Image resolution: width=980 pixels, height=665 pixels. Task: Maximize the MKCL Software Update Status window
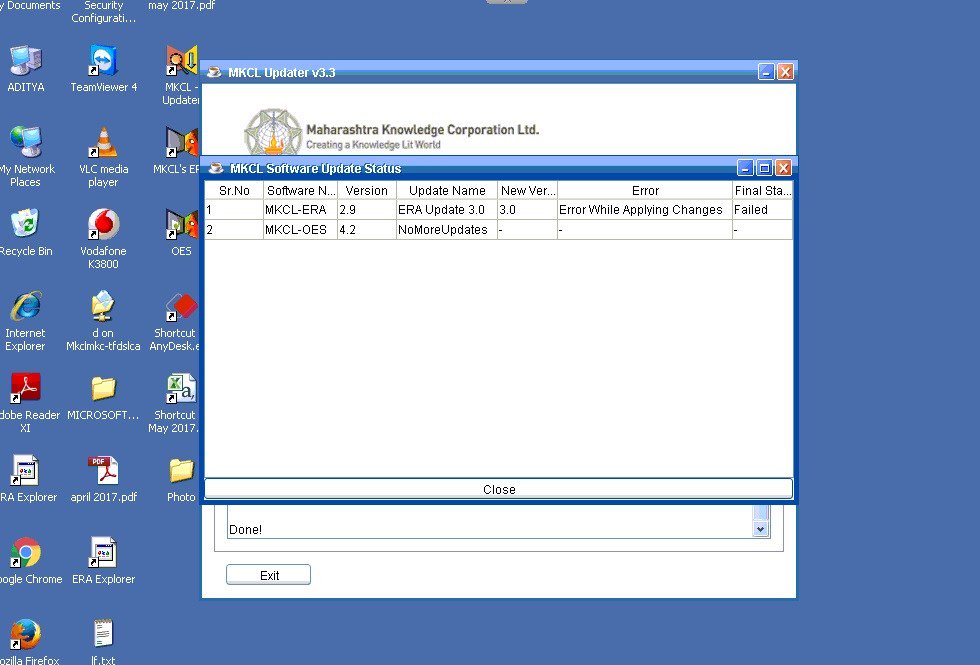pyautogui.click(x=764, y=168)
